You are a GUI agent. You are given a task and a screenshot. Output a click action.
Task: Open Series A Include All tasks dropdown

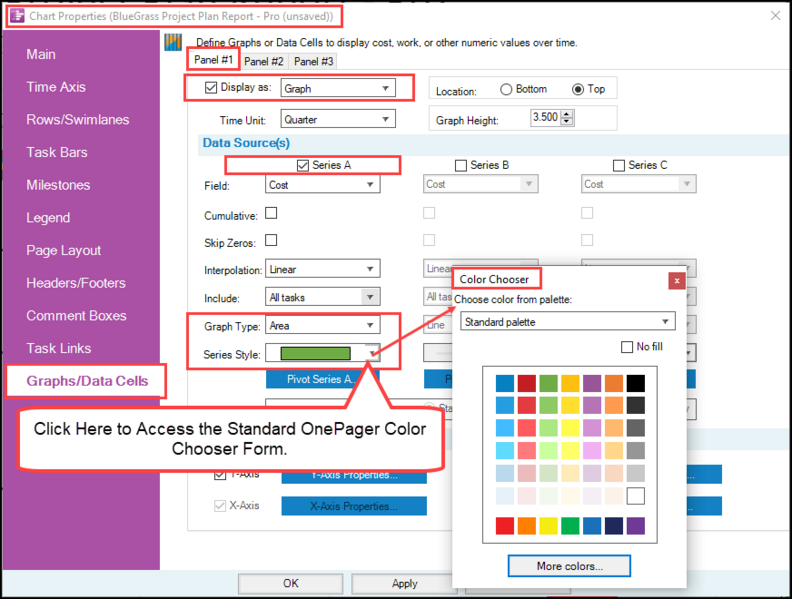click(x=323, y=297)
